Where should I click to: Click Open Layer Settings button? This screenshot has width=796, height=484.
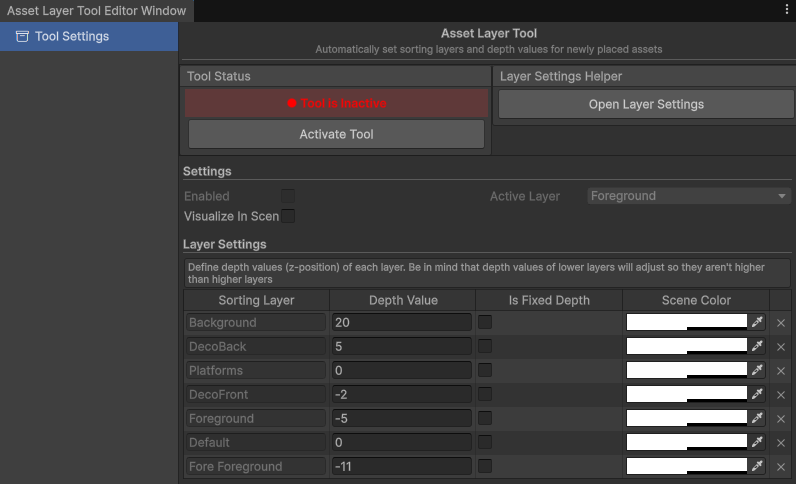tap(646, 104)
